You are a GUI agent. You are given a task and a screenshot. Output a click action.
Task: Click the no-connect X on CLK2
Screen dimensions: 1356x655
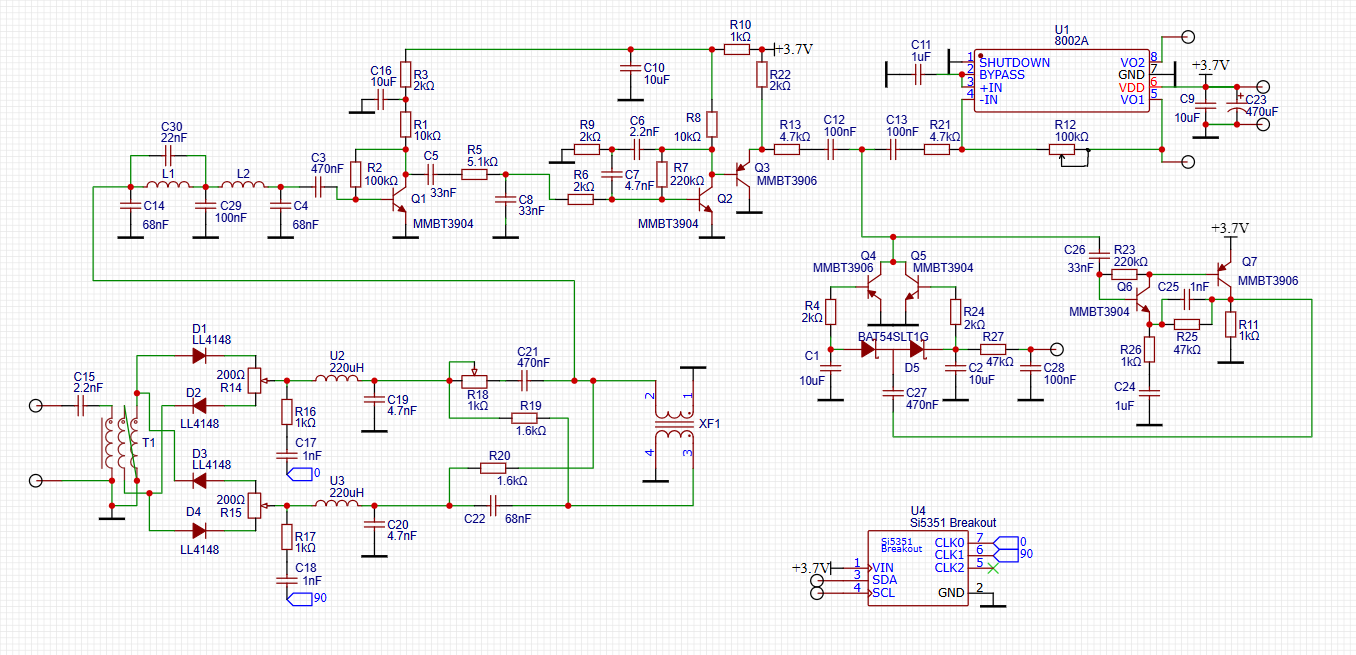tap(993, 567)
